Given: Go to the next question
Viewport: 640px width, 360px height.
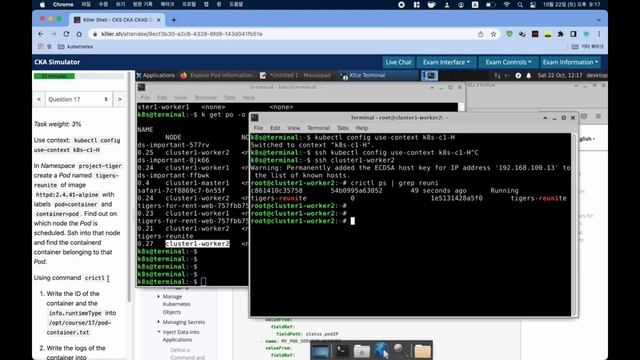Looking at the screenshot, I should pyautogui.click(x=120, y=99).
